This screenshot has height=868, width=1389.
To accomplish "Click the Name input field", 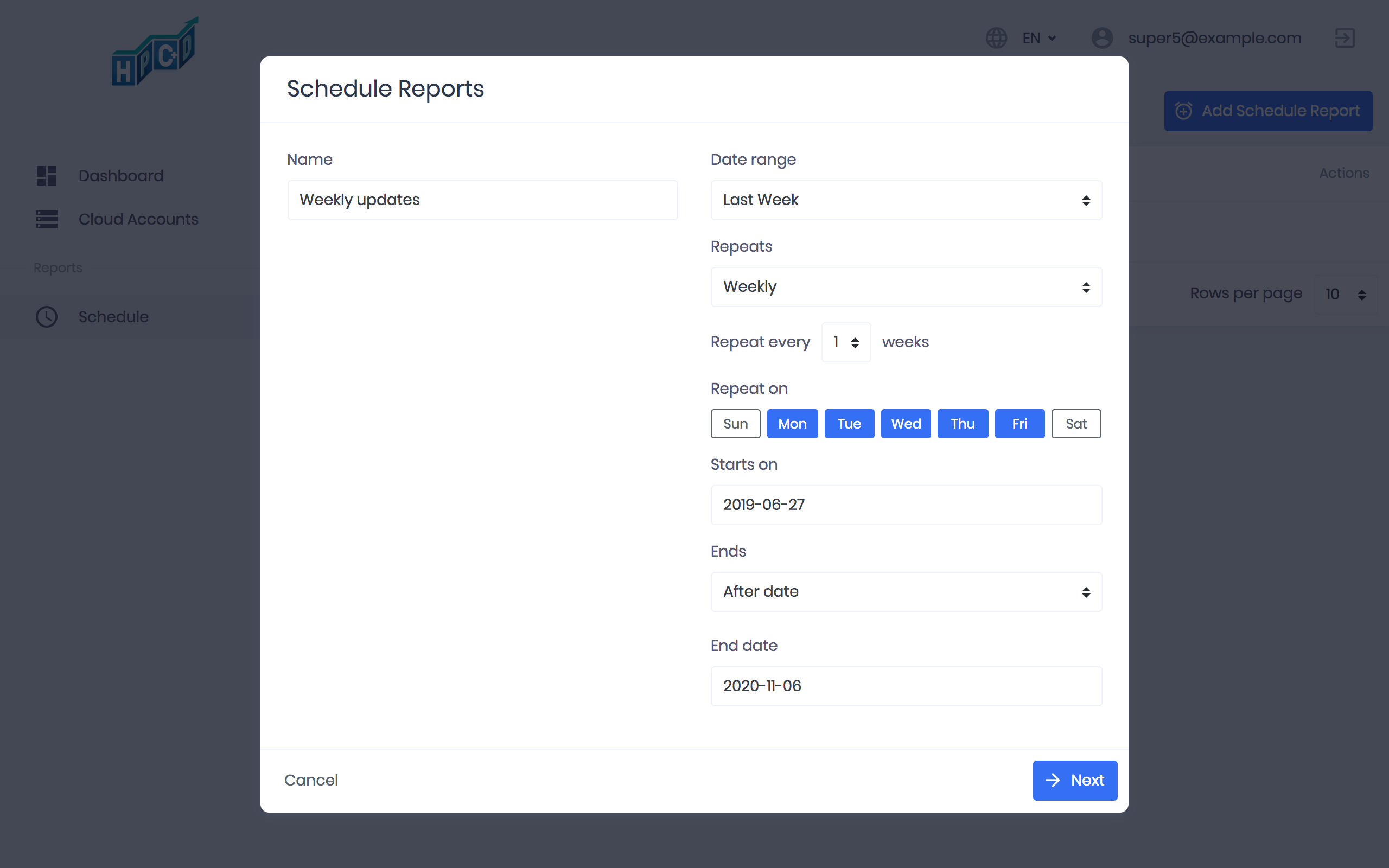I will pyautogui.click(x=482, y=200).
